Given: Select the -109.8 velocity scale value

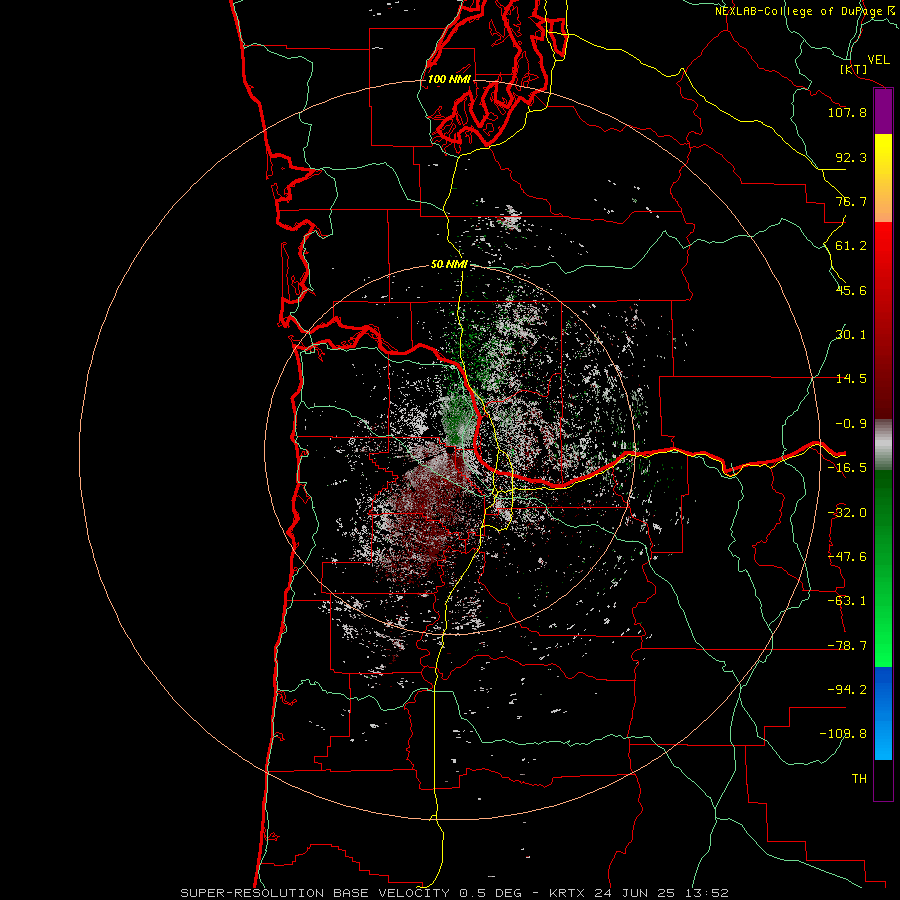Looking at the screenshot, I should pos(843,735).
